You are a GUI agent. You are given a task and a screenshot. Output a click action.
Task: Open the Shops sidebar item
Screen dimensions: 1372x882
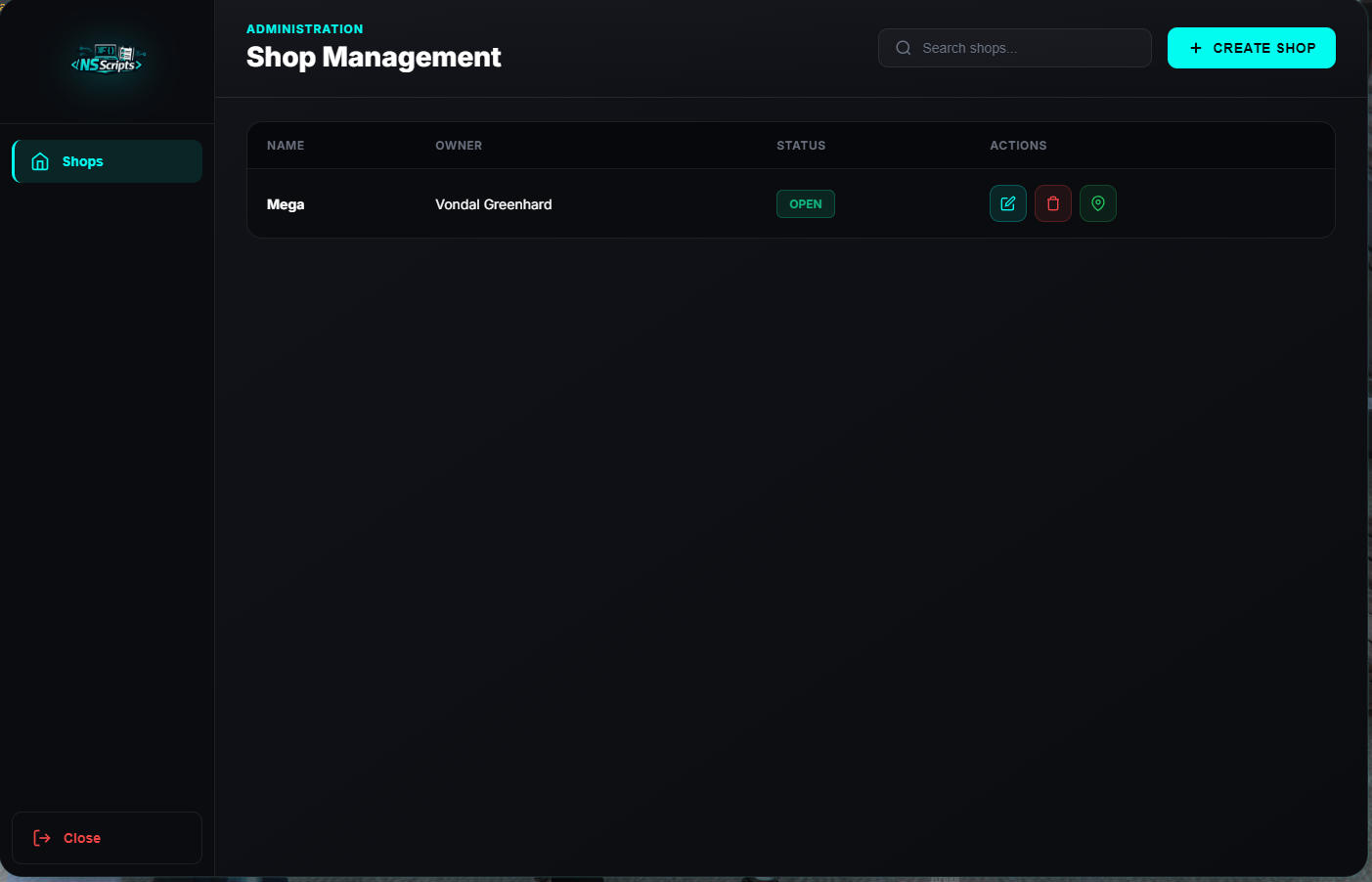[x=108, y=161]
